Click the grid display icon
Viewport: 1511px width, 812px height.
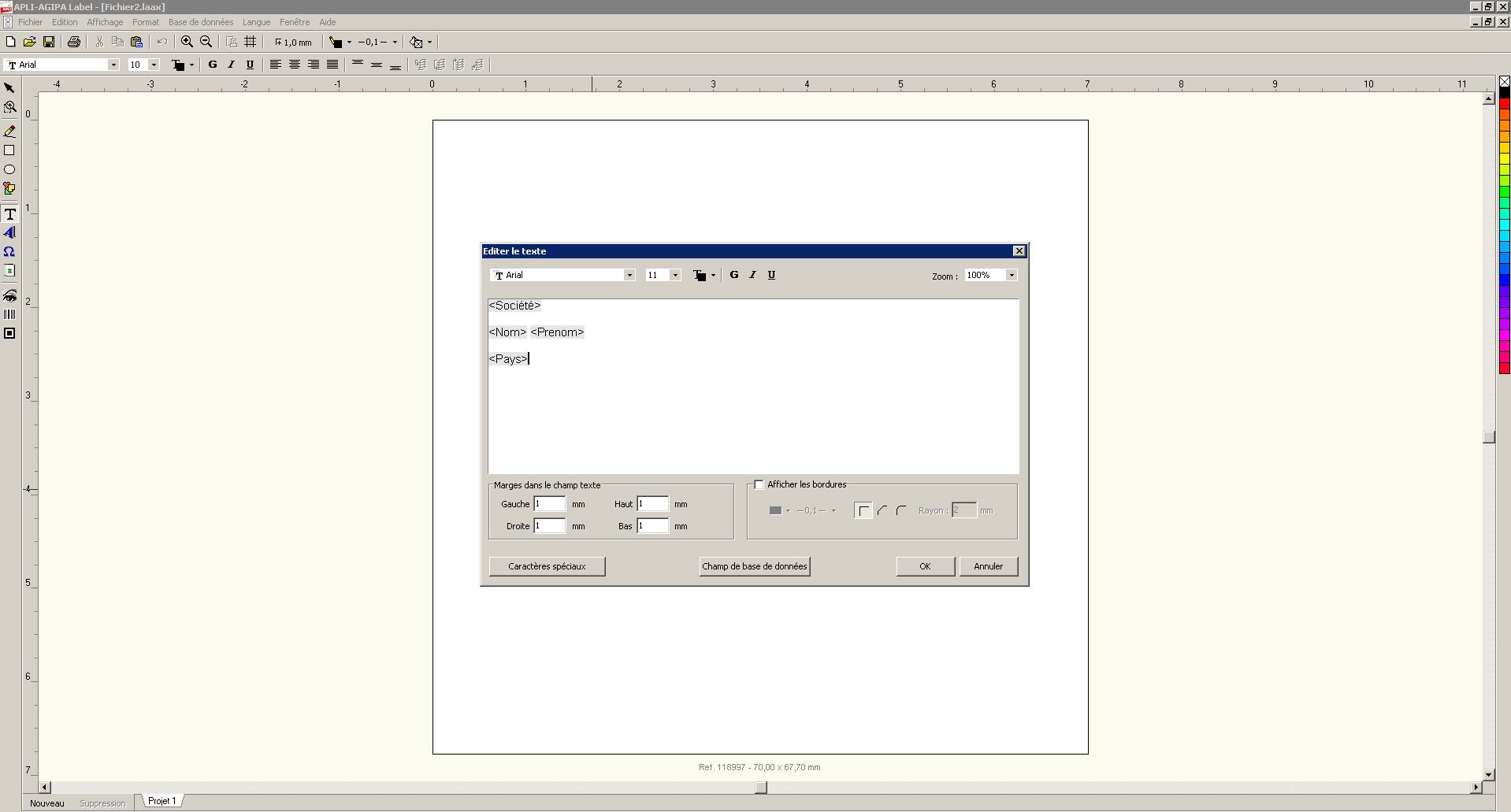tap(251, 42)
